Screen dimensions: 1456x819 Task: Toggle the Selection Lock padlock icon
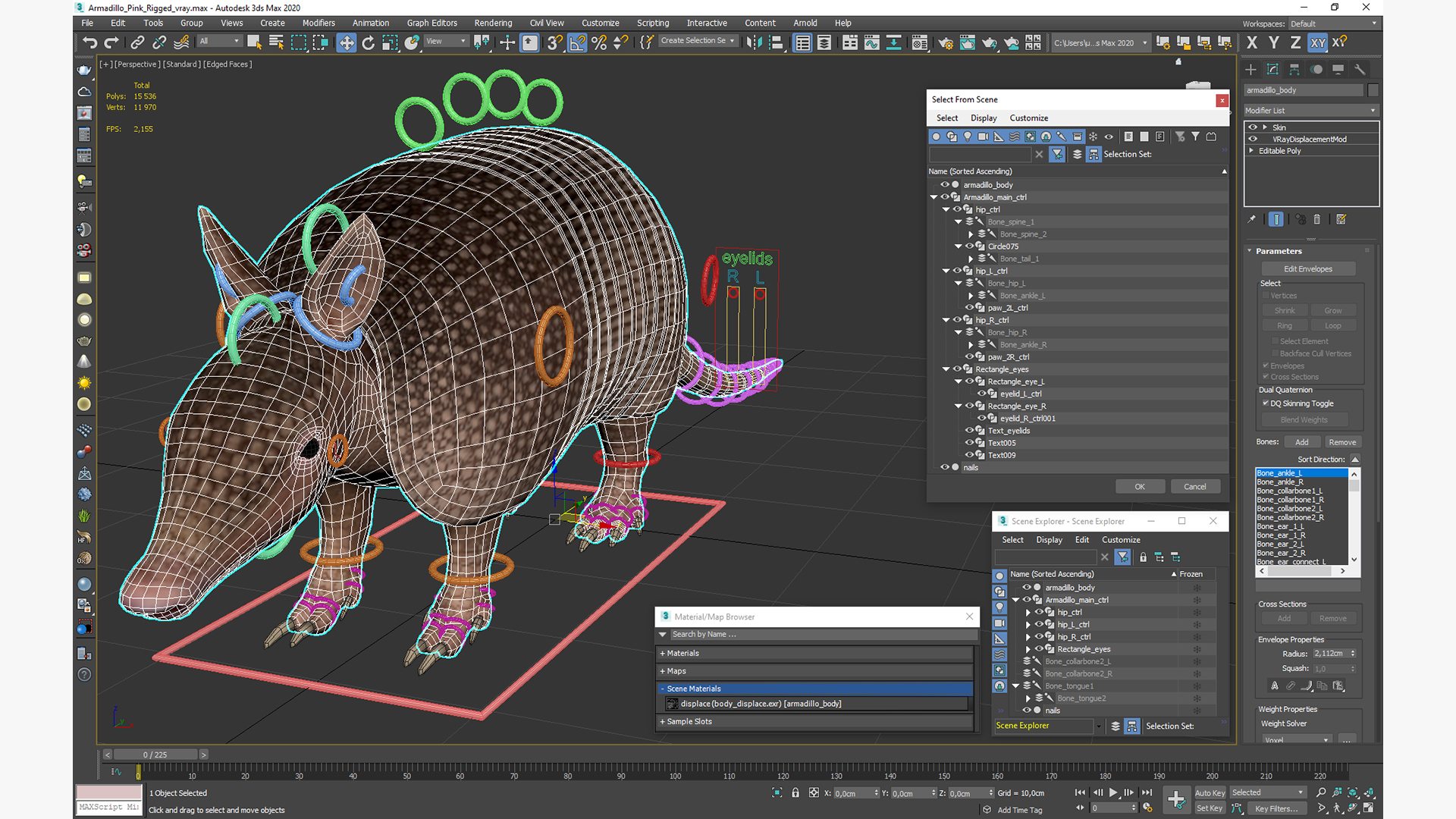pyautogui.click(x=795, y=792)
